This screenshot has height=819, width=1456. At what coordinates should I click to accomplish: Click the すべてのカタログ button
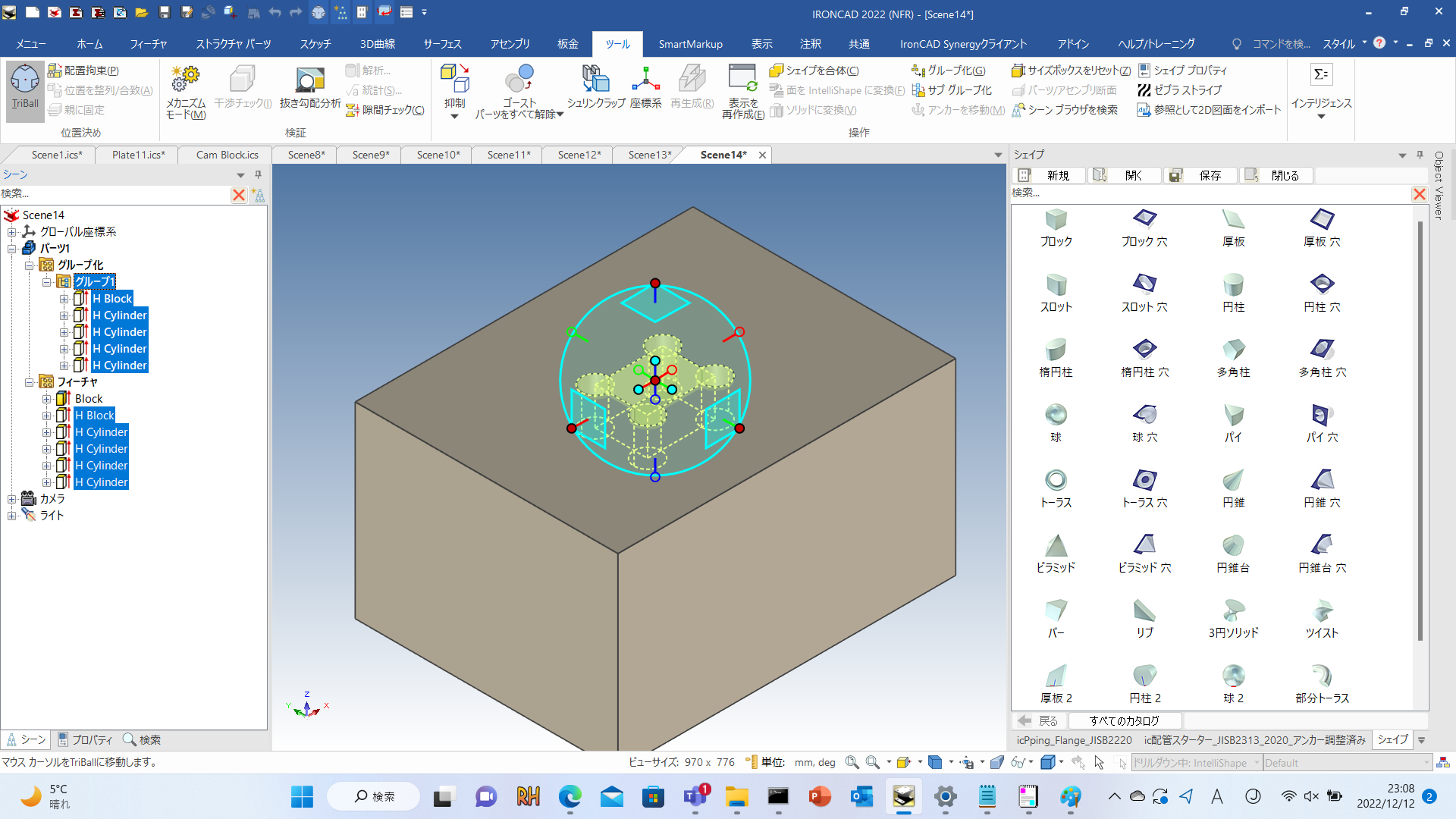[1124, 720]
